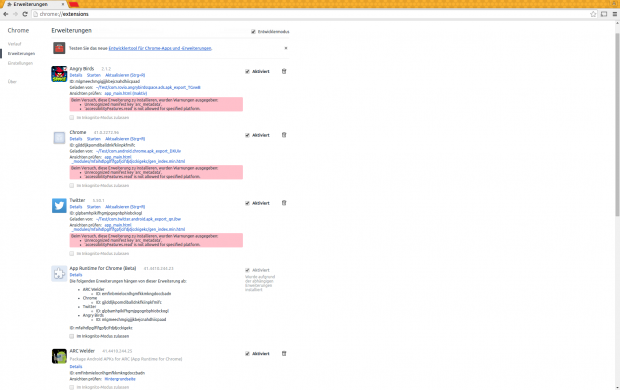The height and width of the screenshot is (390, 620).
Task: Open the Entwicklertool für Chrome-Apps link
Action: coord(160,48)
